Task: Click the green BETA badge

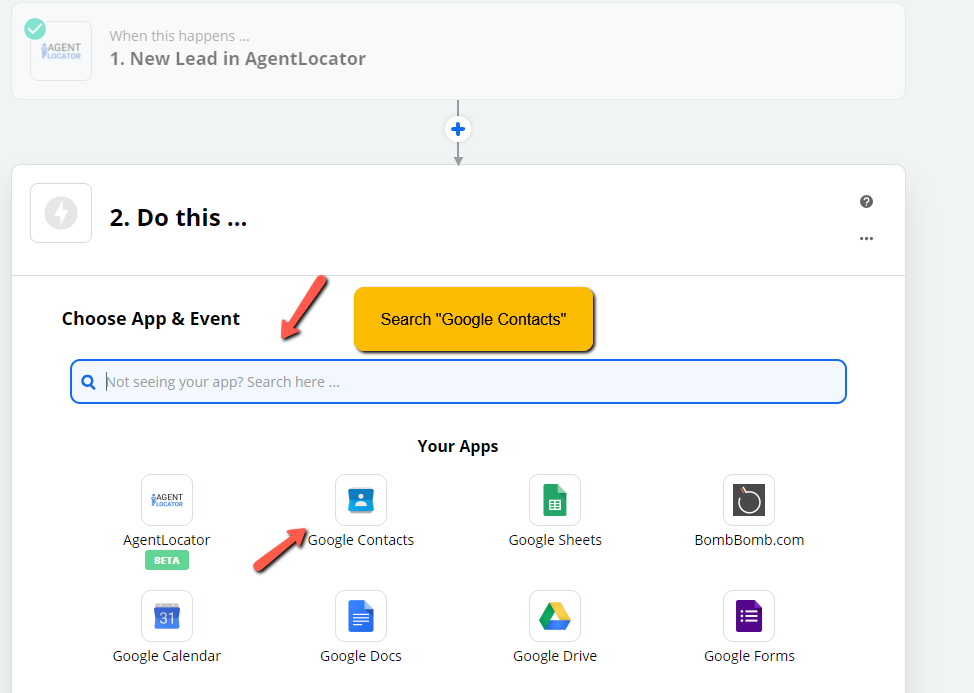Action: (x=166, y=560)
